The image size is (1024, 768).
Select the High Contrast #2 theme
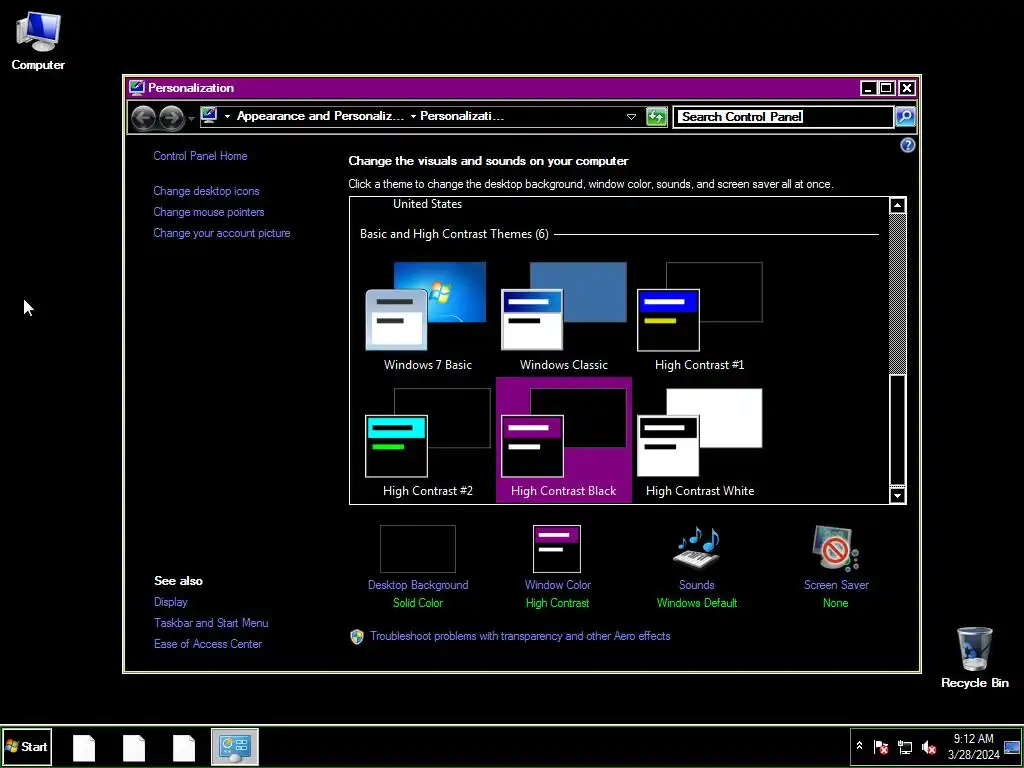pos(428,441)
